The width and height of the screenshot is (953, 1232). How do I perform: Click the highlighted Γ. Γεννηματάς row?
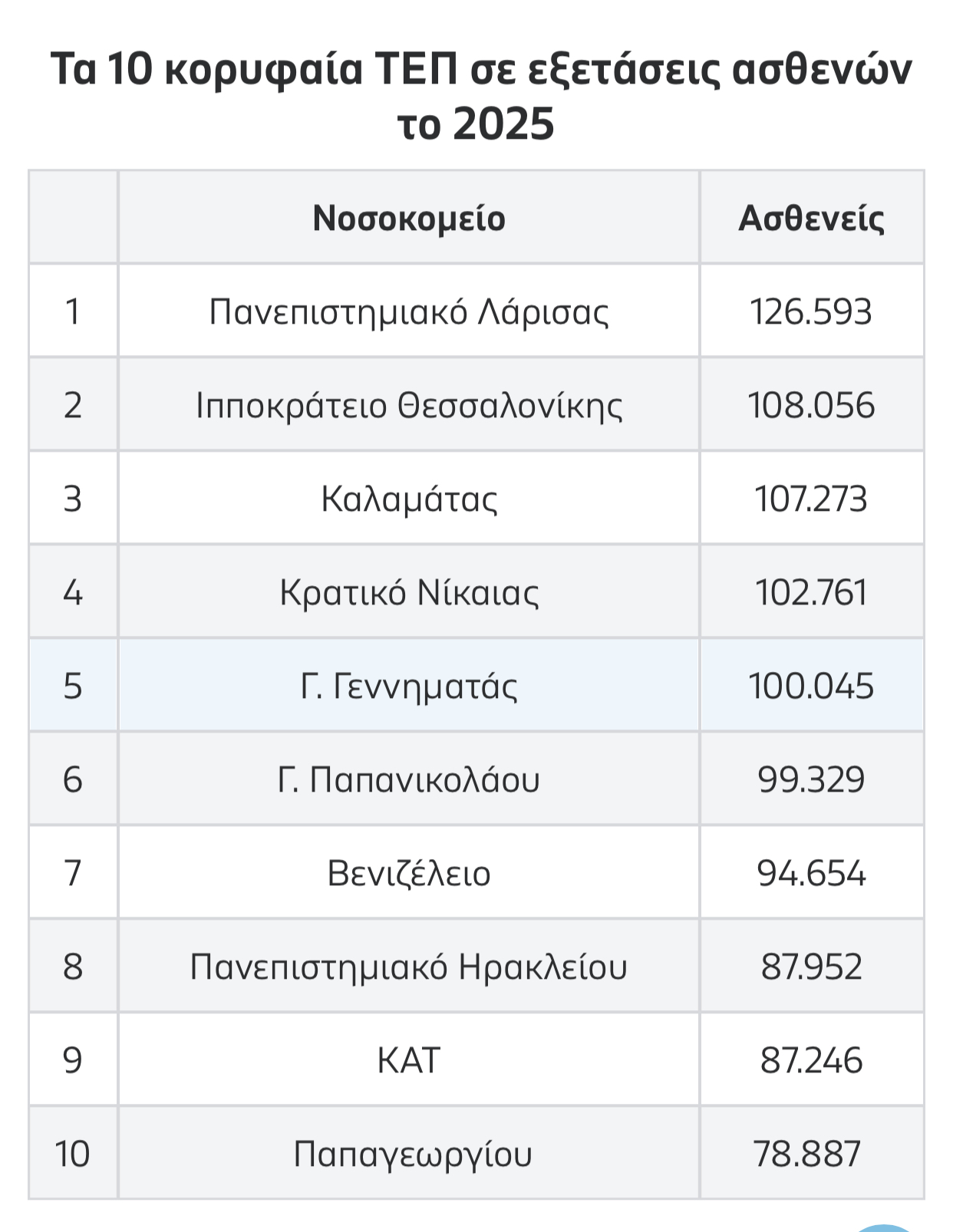[x=409, y=687]
